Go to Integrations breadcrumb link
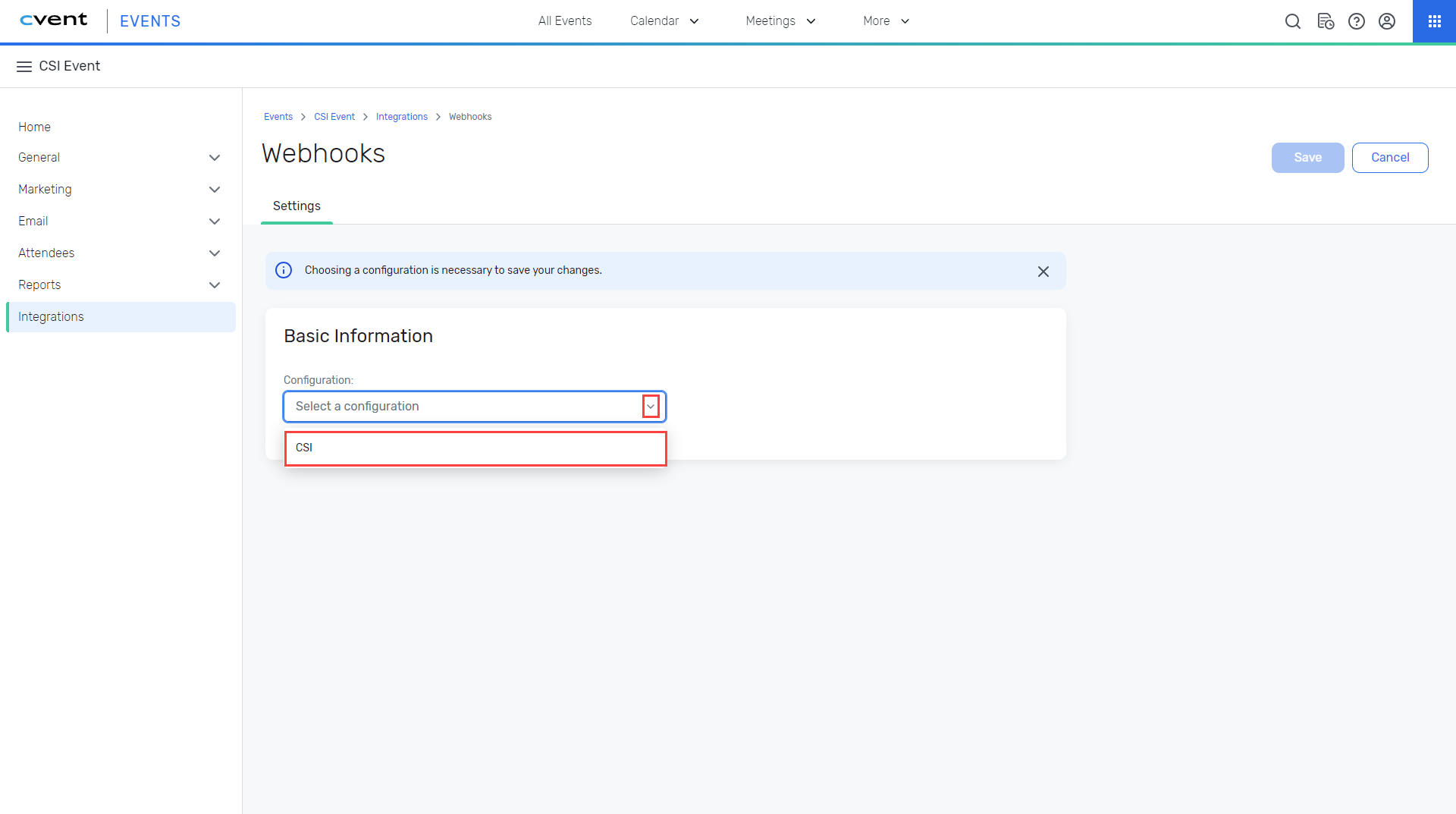The image size is (1456, 814). [x=401, y=117]
